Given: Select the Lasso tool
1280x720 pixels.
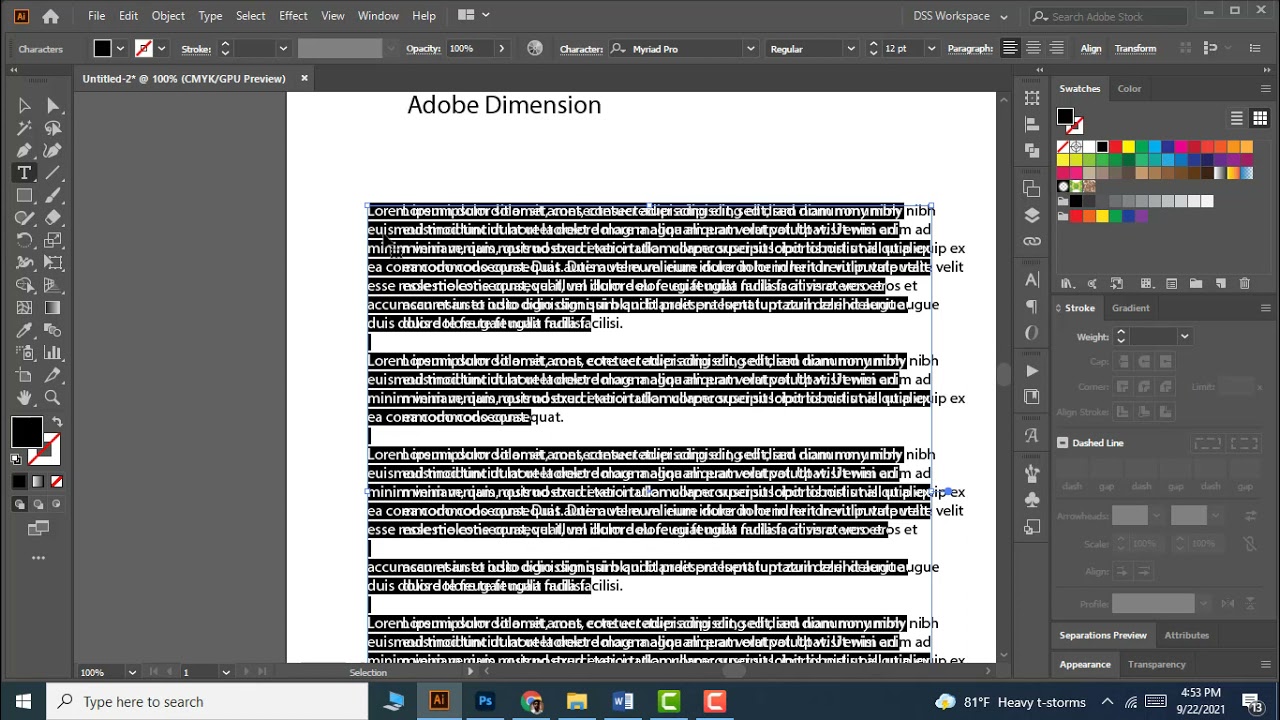Looking at the screenshot, I should coord(53,128).
